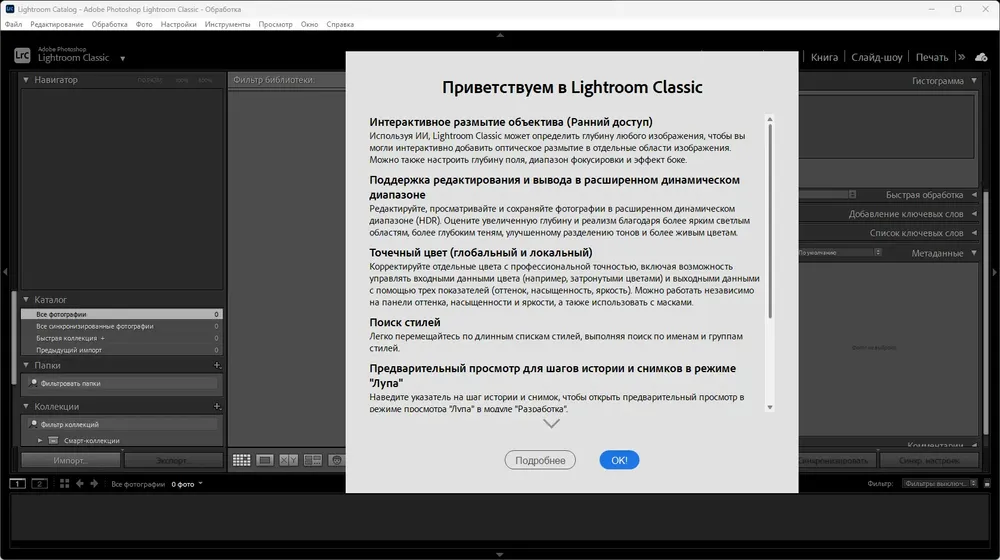
Task: Collapse the Каталог panel
Action: (27, 299)
